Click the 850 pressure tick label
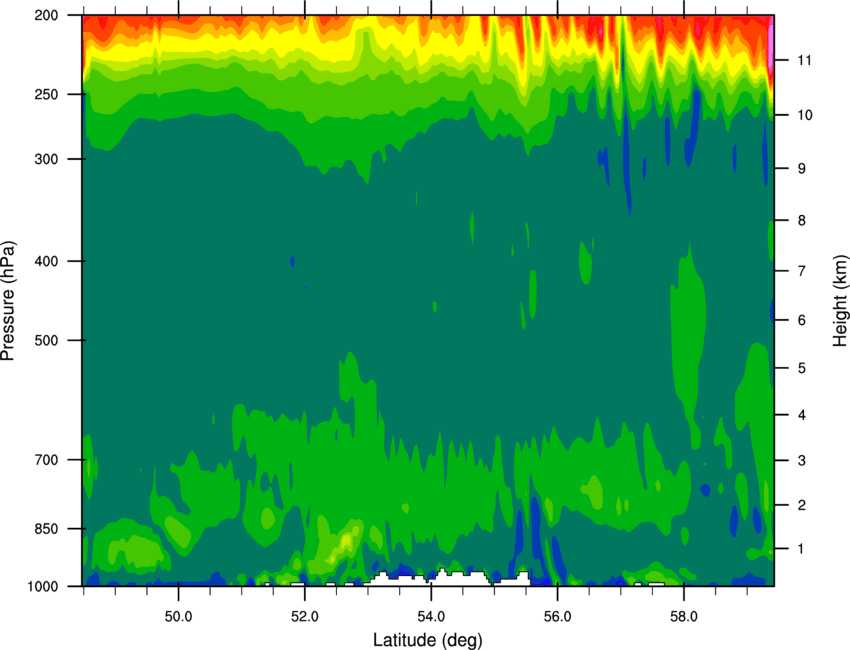The height and width of the screenshot is (650, 850). (46, 529)
